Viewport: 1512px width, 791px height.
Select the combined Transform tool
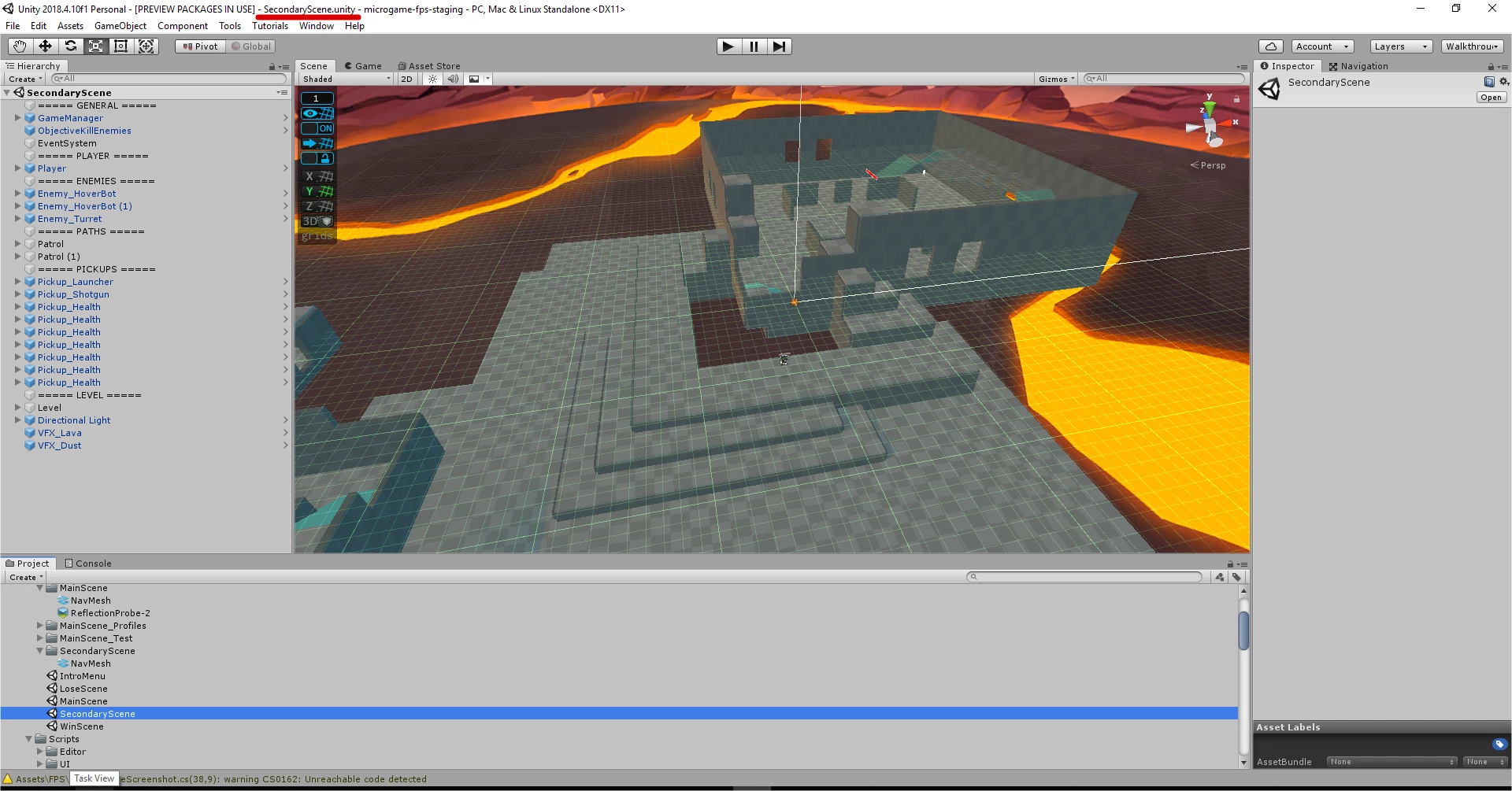pyautogui.click(x=146, y=46)
